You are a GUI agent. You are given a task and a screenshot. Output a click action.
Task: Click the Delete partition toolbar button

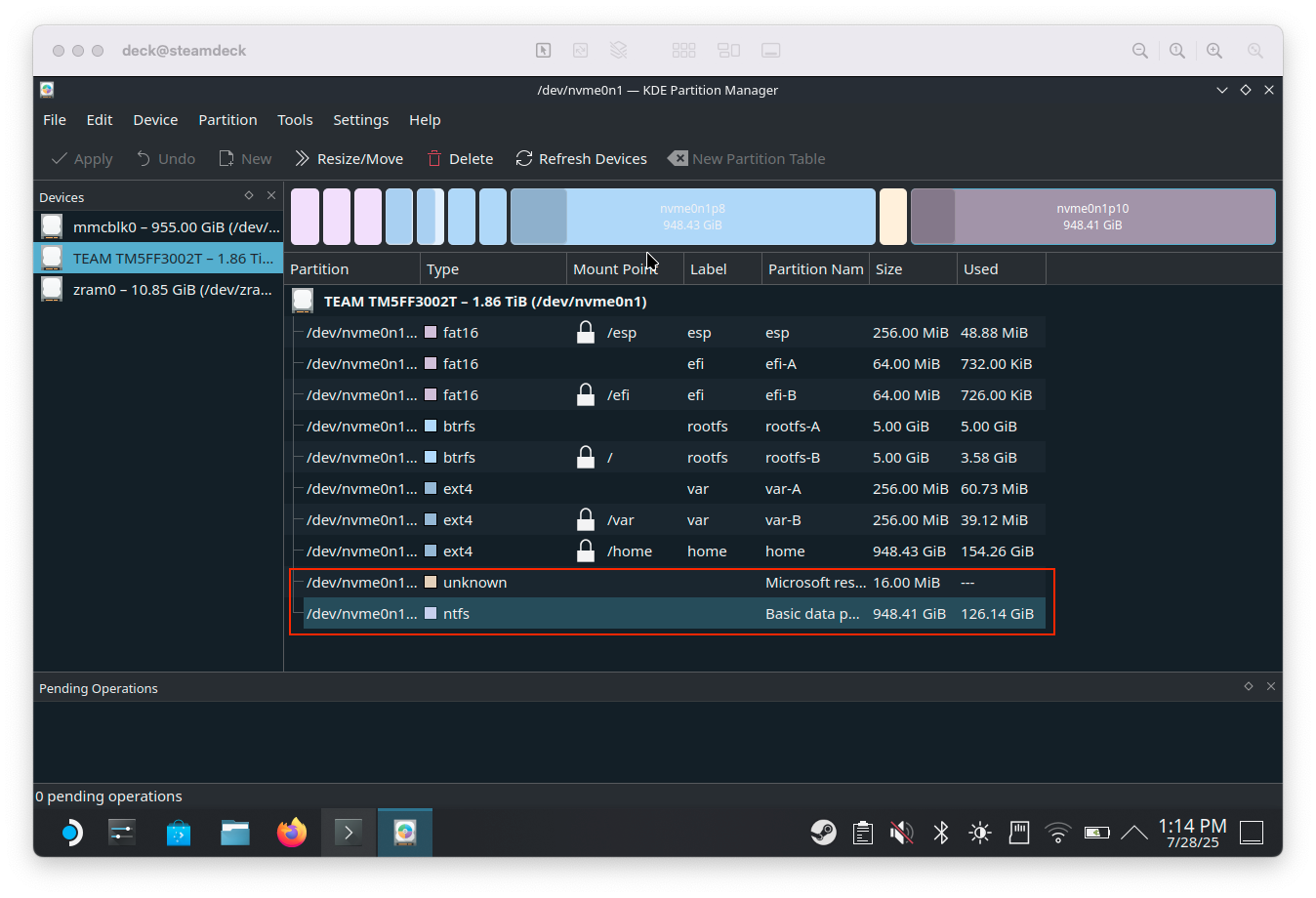pos(460,158)
